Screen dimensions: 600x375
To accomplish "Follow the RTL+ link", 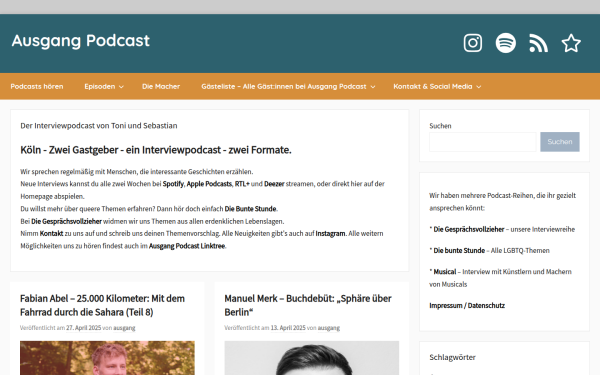I will pyautogui.click(x=242, y=184).
